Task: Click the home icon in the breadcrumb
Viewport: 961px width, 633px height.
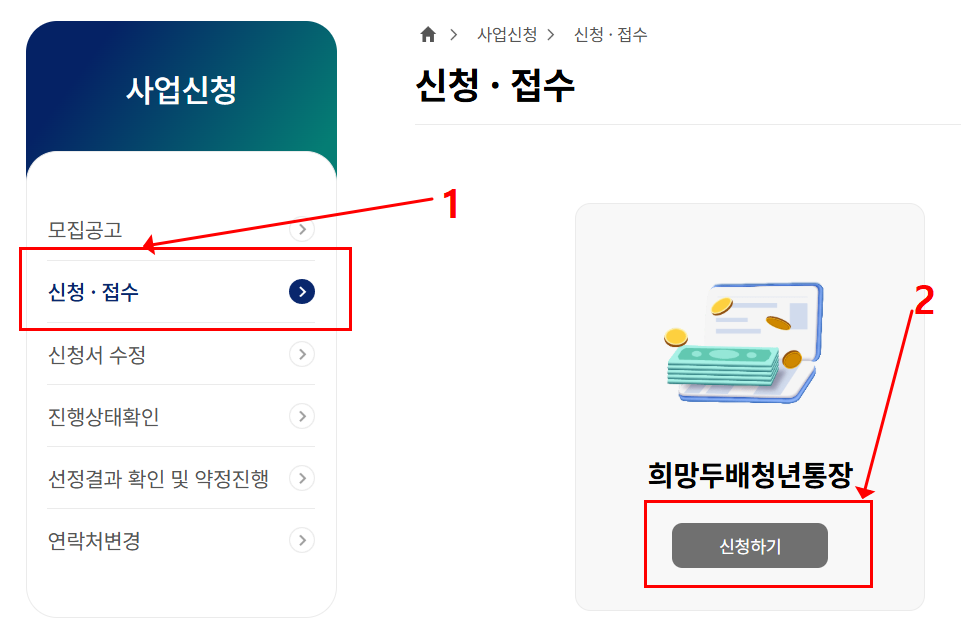Action: coord(427,33)
